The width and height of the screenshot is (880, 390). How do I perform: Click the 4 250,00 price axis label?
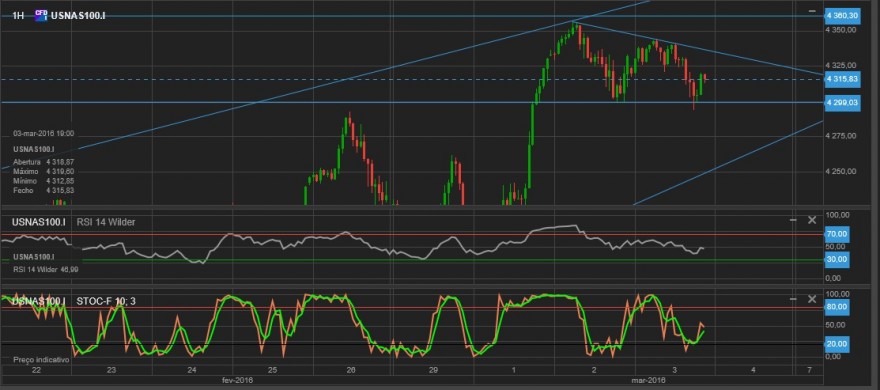pos(840,171)
